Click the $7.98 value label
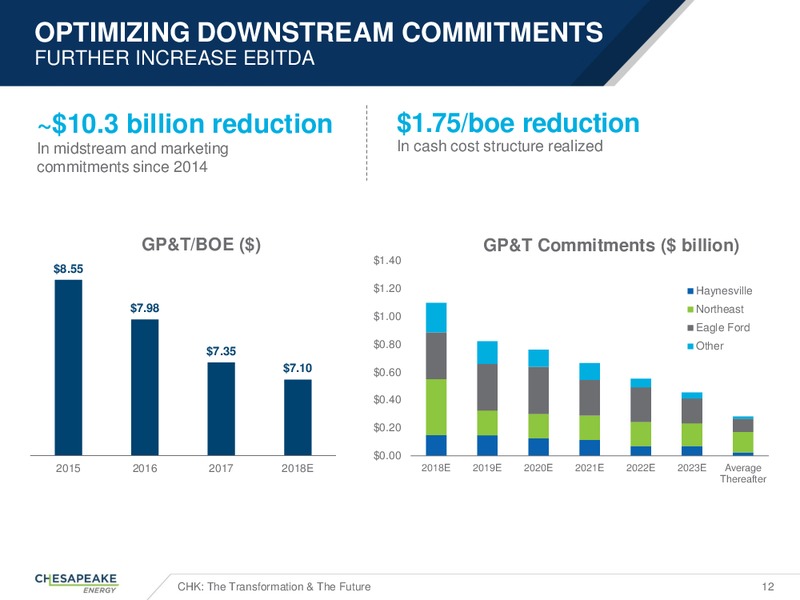The width and height of the screenshot is (800, 600). [x=145, y=308]
